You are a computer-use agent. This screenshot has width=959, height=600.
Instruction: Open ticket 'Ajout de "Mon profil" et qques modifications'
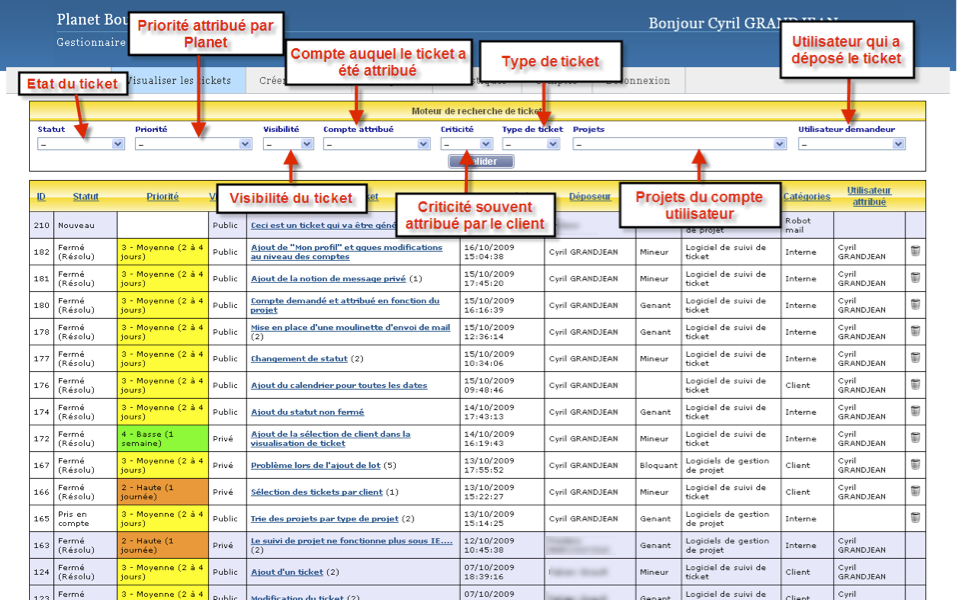pyautogui.click(x=346, y=251)
